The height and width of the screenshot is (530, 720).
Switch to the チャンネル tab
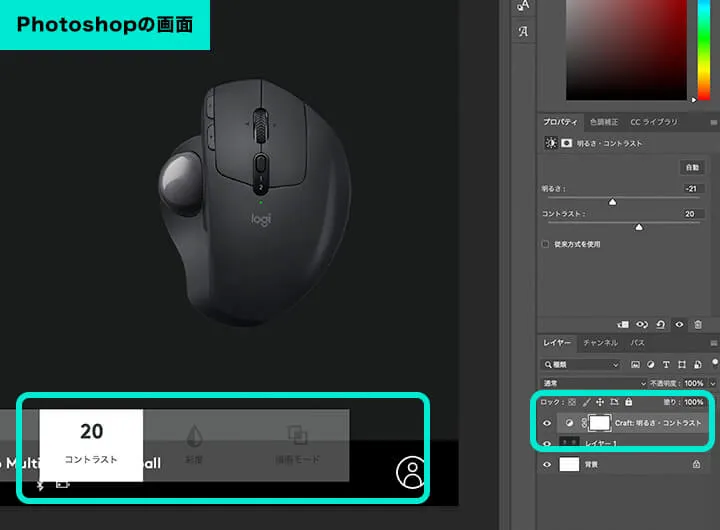click(600, 343)
